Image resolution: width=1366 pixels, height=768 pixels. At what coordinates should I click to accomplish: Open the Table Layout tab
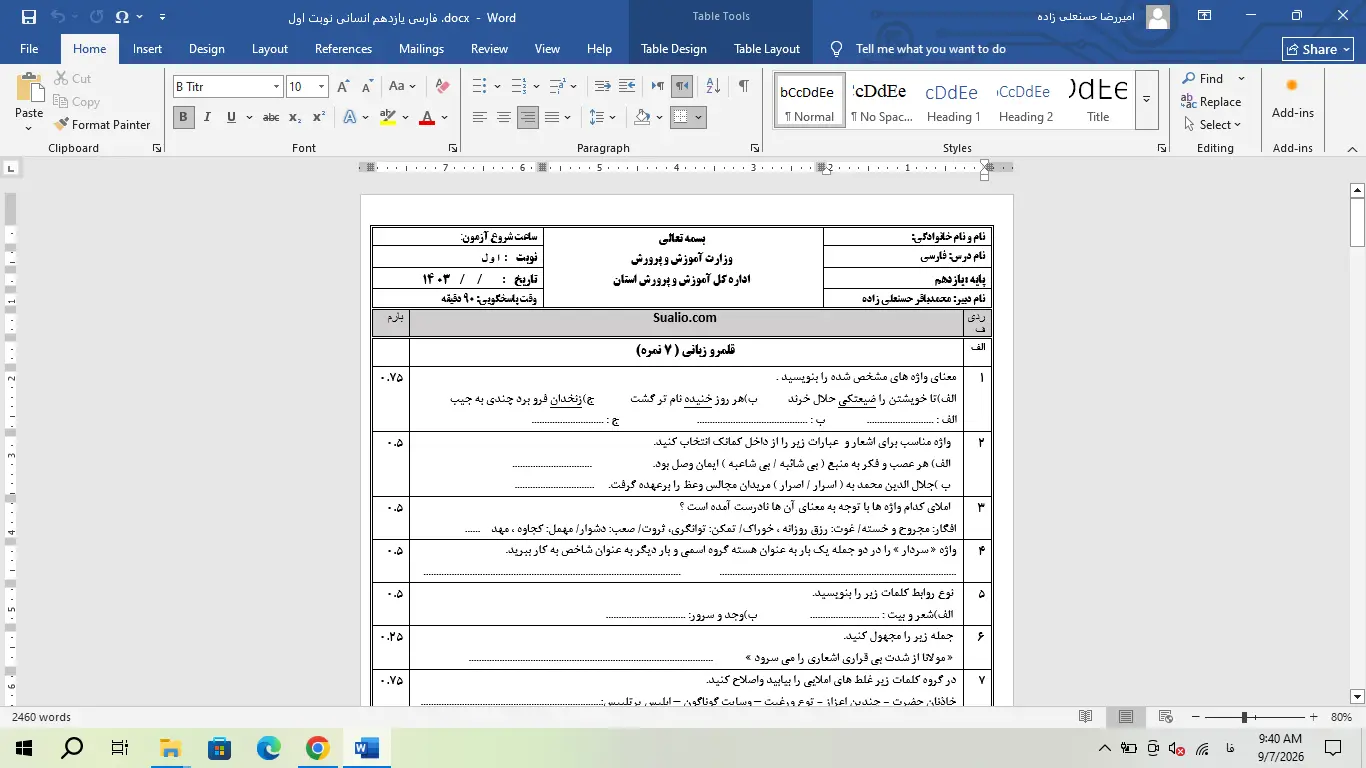tap(767, 49)
